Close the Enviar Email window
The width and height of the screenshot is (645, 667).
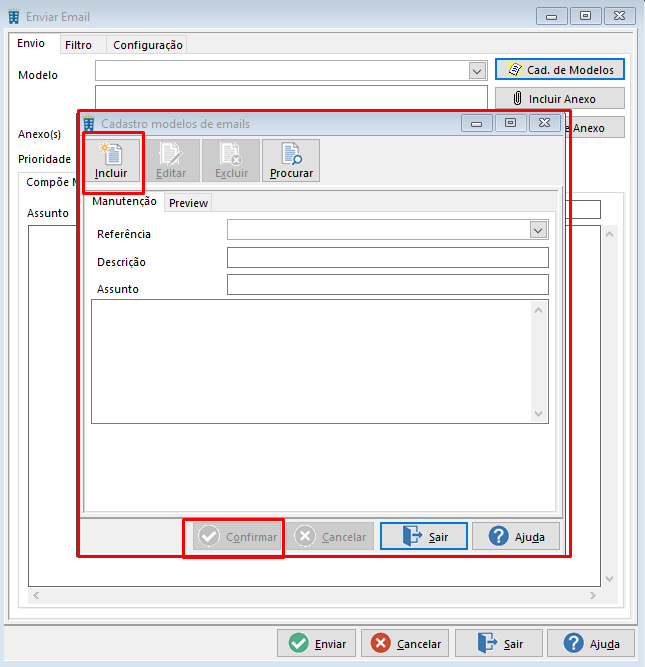(x=619, y=16)
